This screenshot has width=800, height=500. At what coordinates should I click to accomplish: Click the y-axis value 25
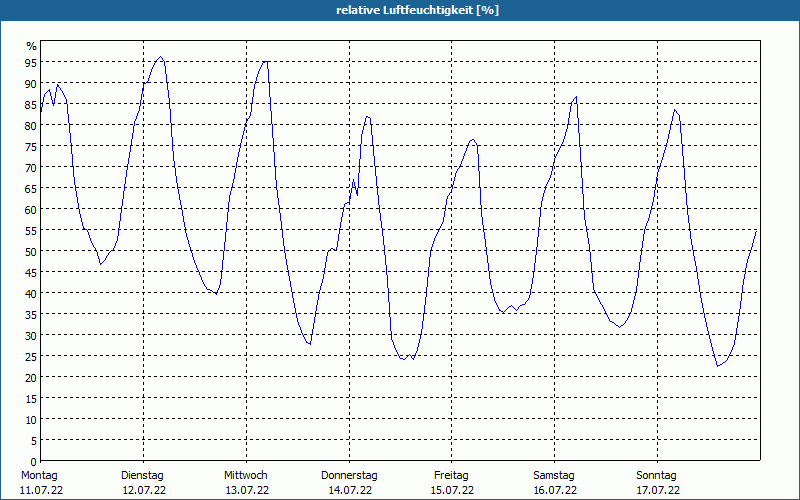pos(31,356)
